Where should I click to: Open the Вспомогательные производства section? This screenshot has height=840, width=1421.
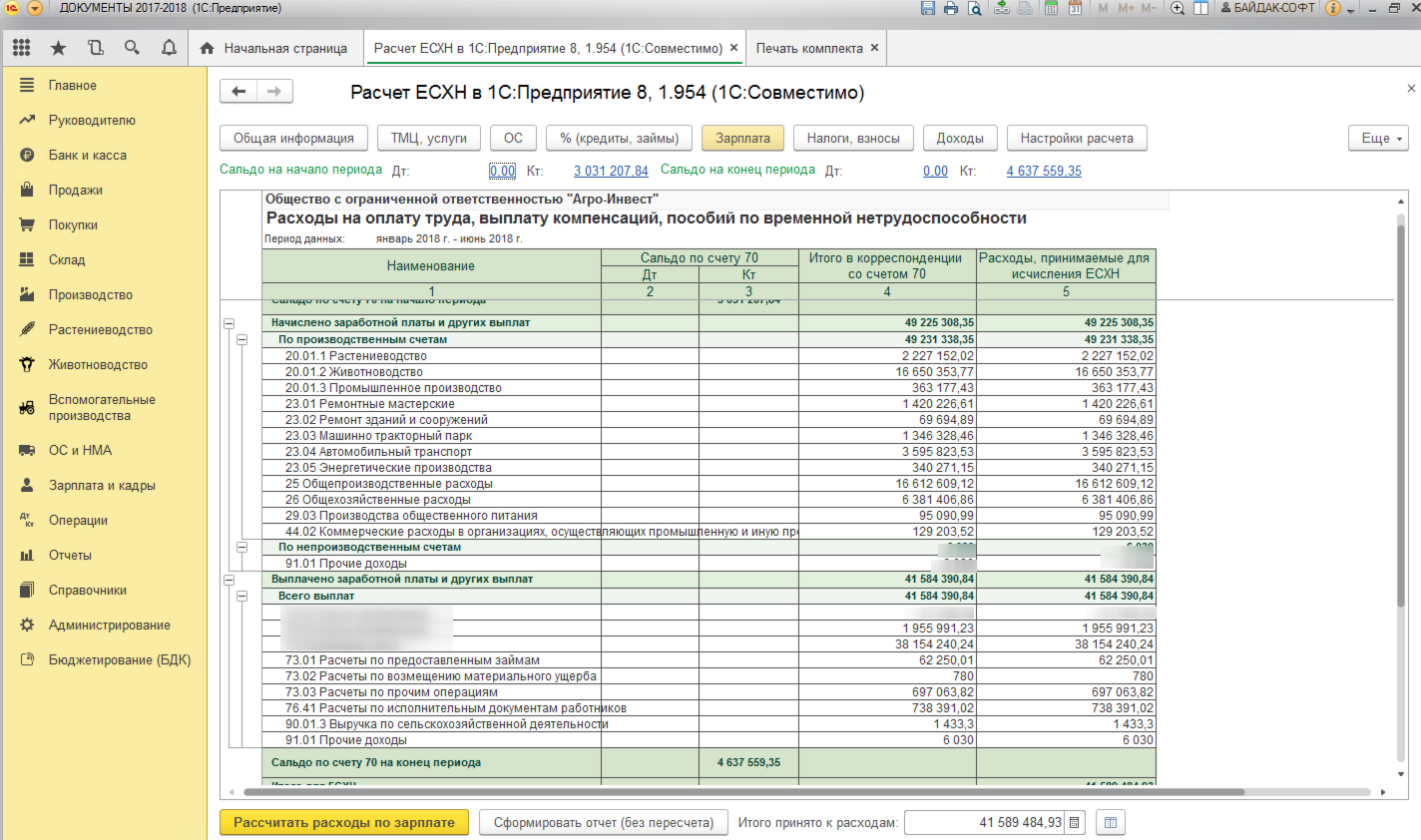tap(101, 407)
